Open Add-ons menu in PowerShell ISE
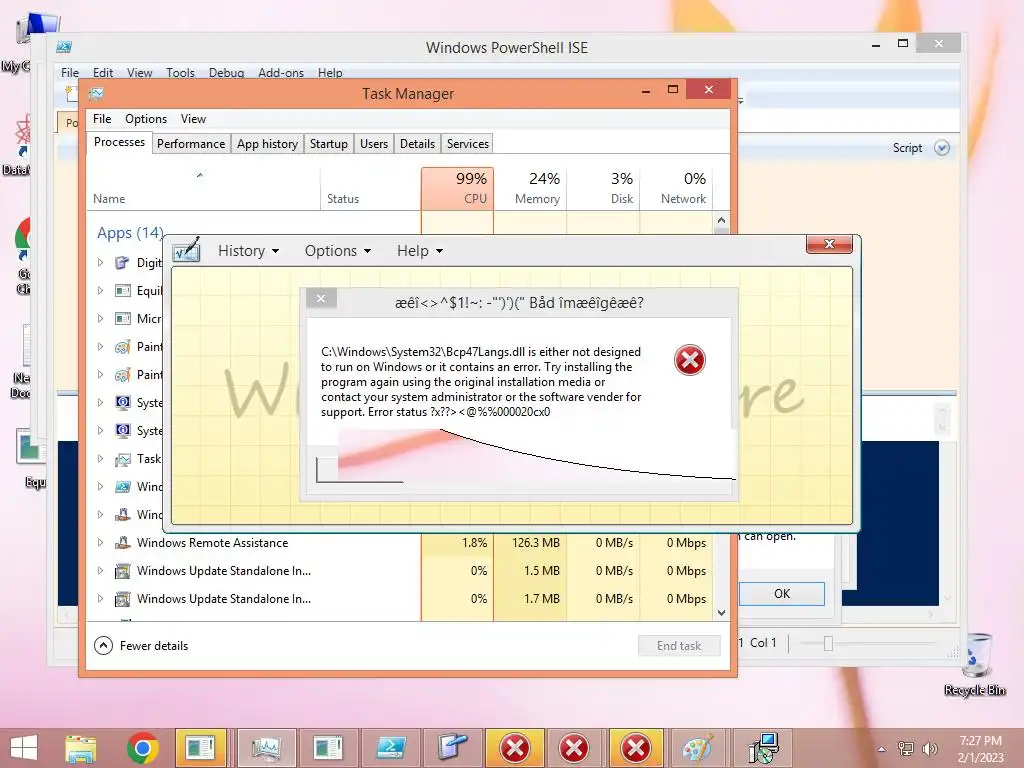Screen dimensions: 1024x768 pos(281,72)
